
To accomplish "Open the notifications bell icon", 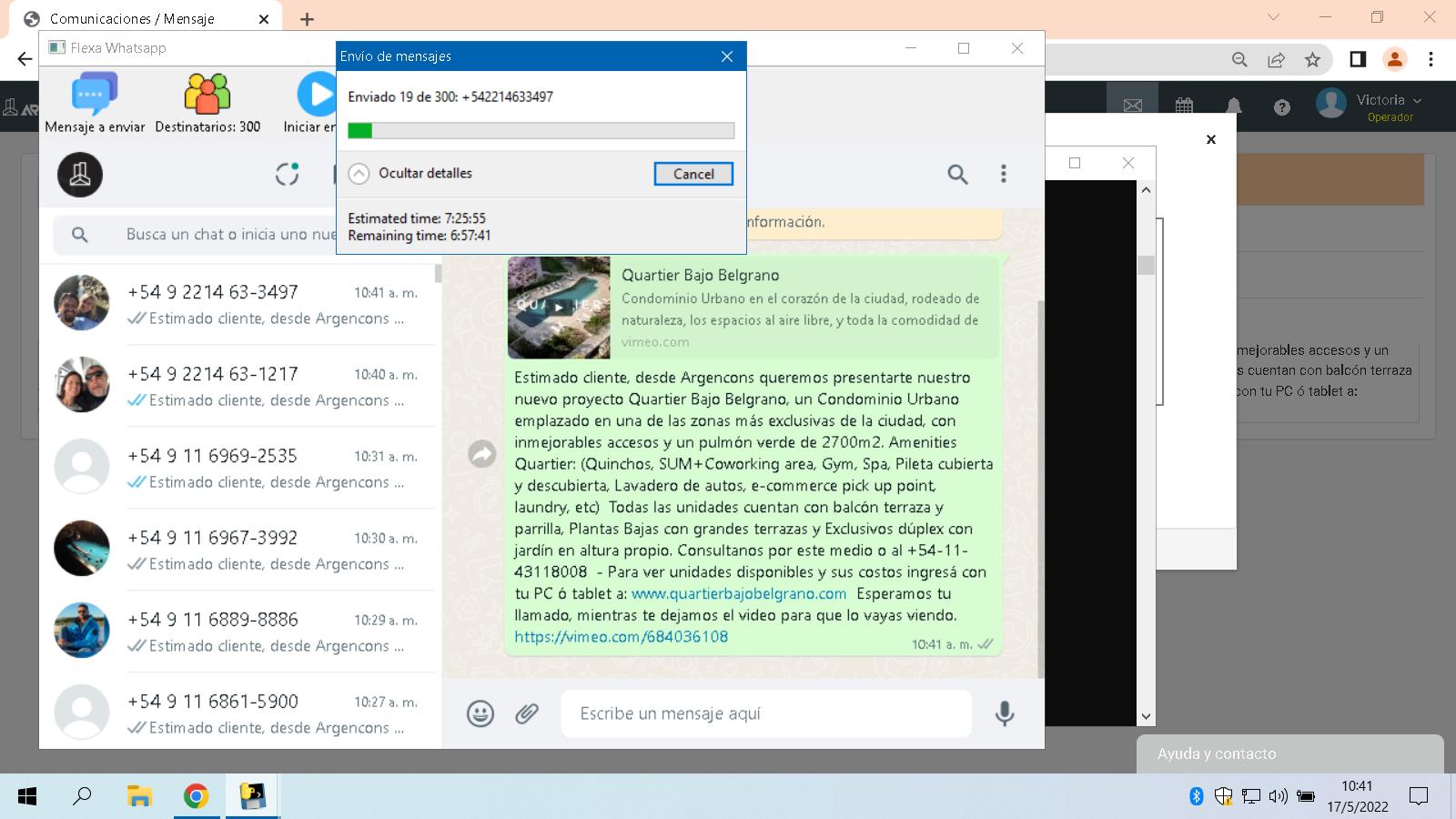I will [1233, 106].
